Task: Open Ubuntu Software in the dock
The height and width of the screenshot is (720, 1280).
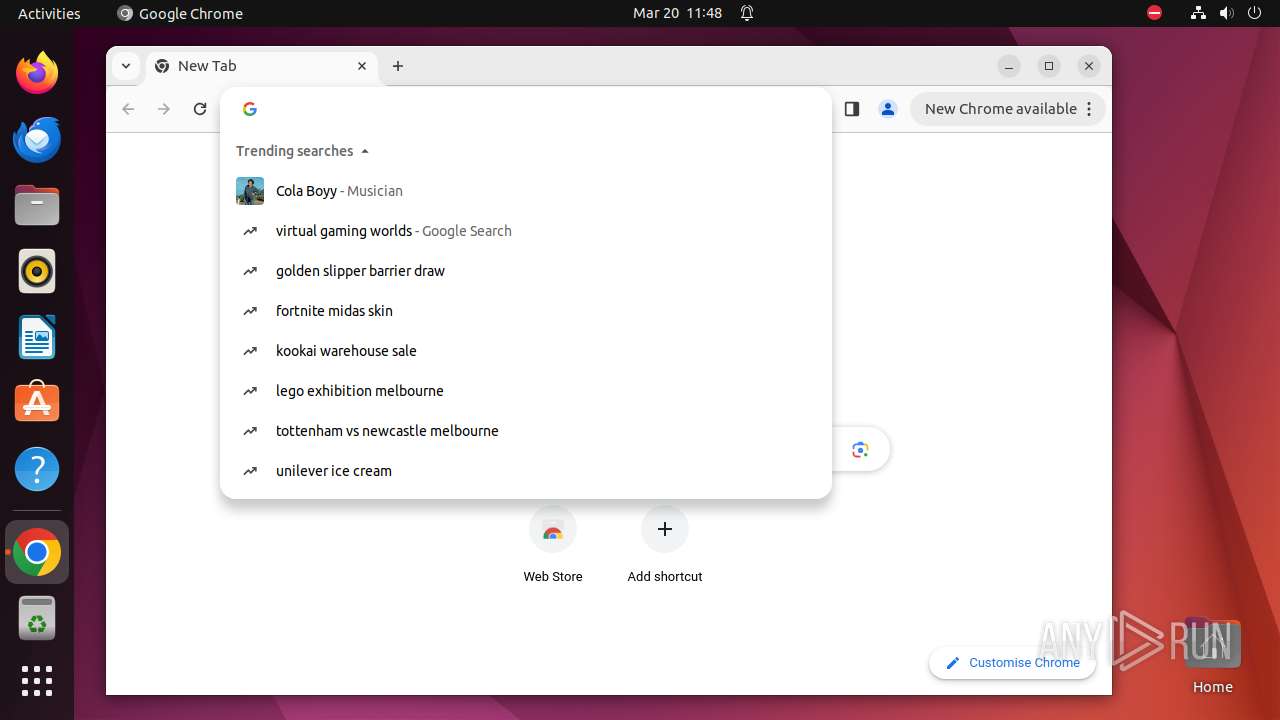Action: [37, 403]
